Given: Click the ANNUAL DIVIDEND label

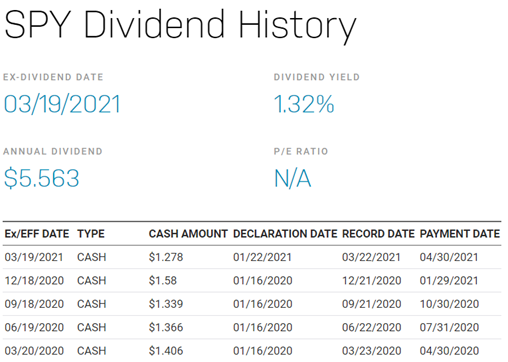Looking at the screenshot, I should pyautogui.click(x=53, y=151).
